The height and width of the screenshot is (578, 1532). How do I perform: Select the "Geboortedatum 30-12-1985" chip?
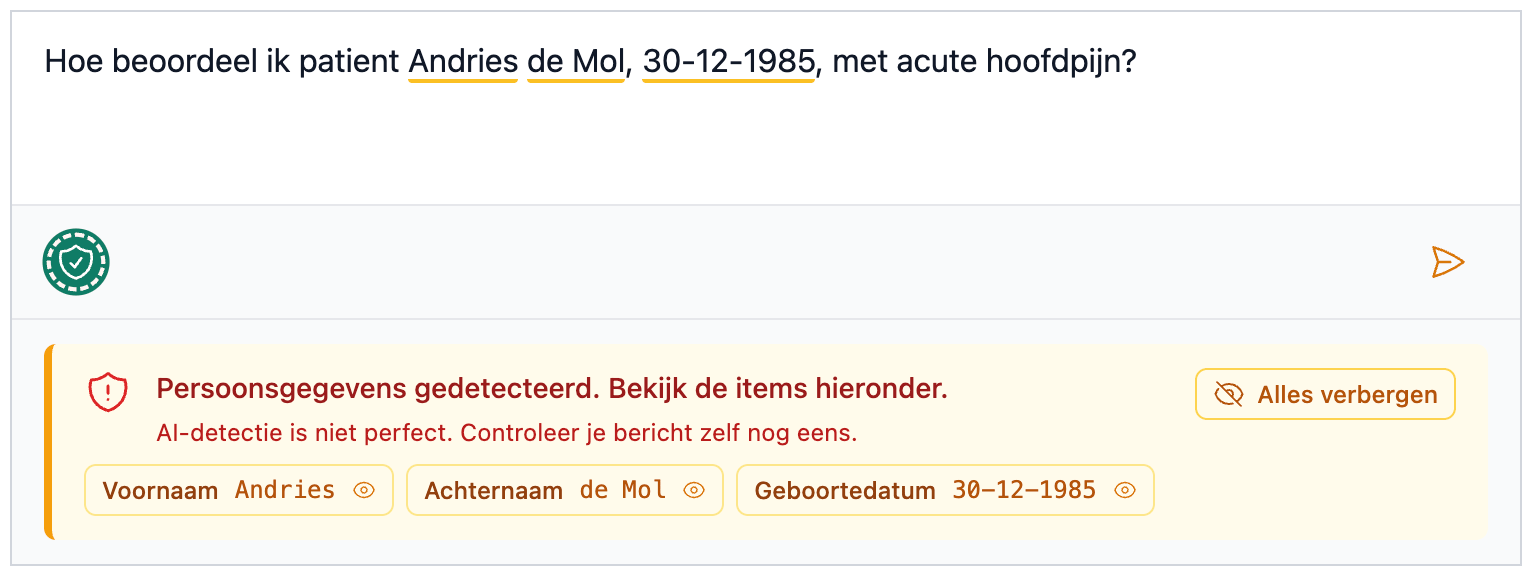(946, 490)
